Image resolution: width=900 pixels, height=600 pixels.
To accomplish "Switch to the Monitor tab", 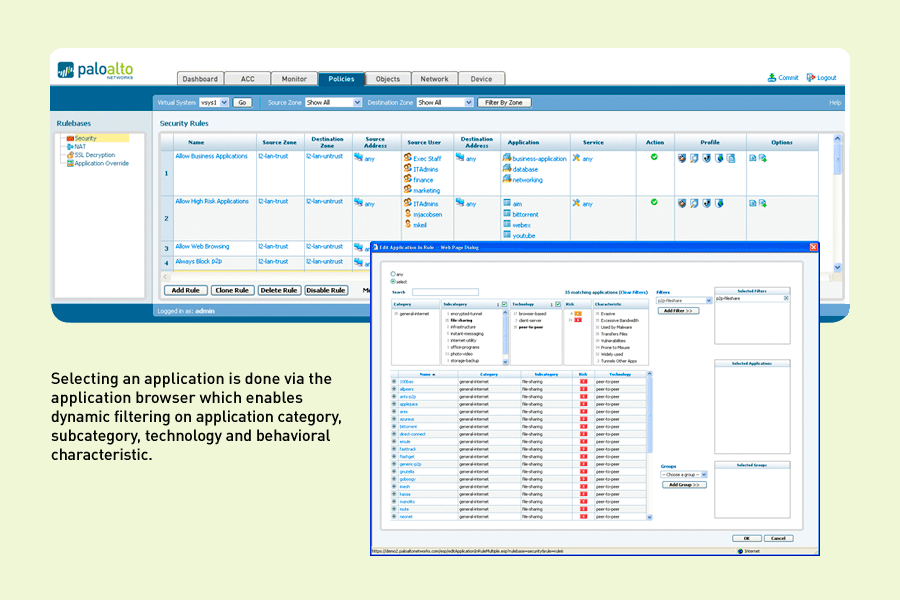I will (x=294, y=79).
